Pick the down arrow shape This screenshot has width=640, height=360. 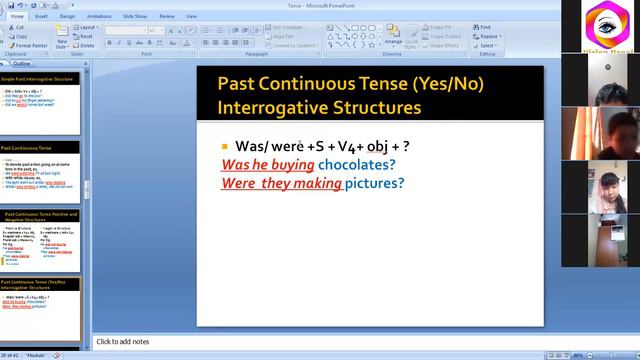click(363, 36)
